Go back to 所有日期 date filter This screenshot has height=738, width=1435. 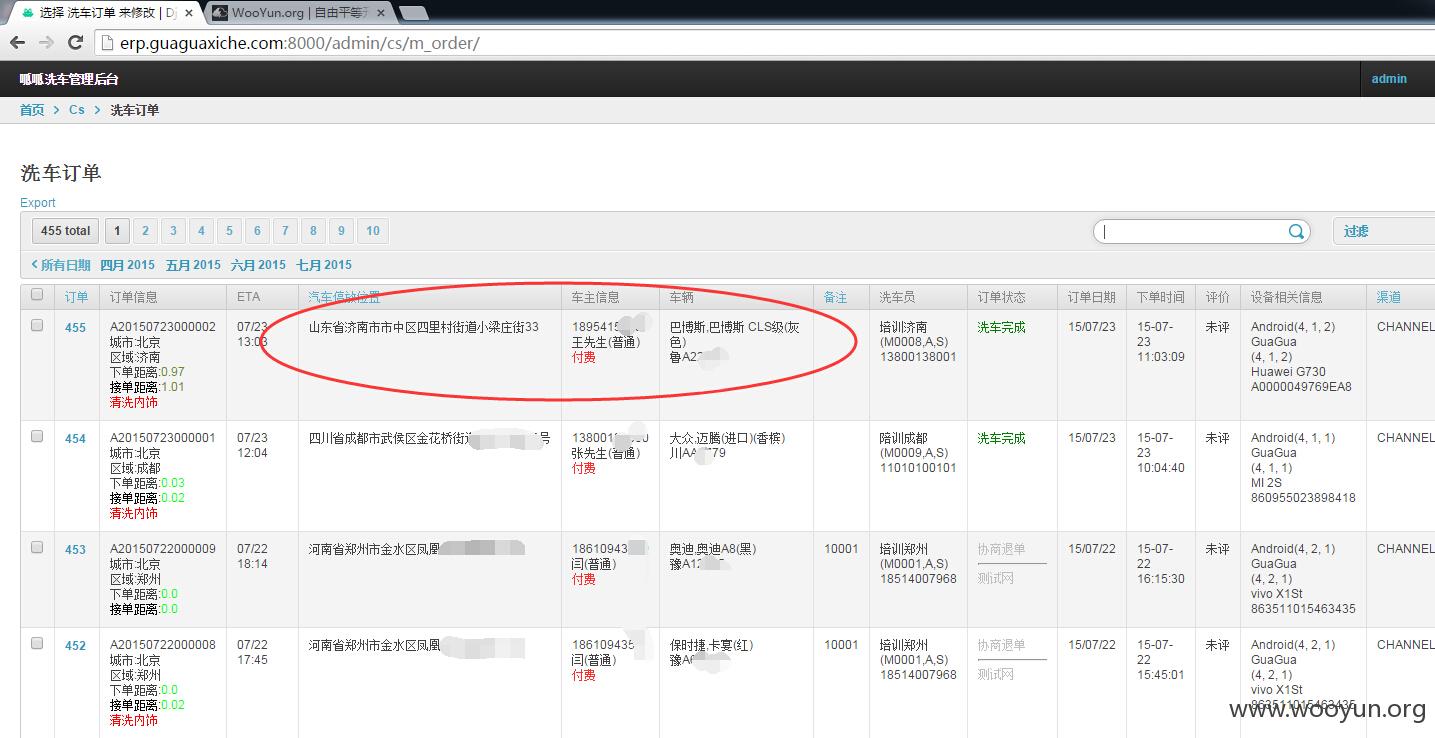61,265
